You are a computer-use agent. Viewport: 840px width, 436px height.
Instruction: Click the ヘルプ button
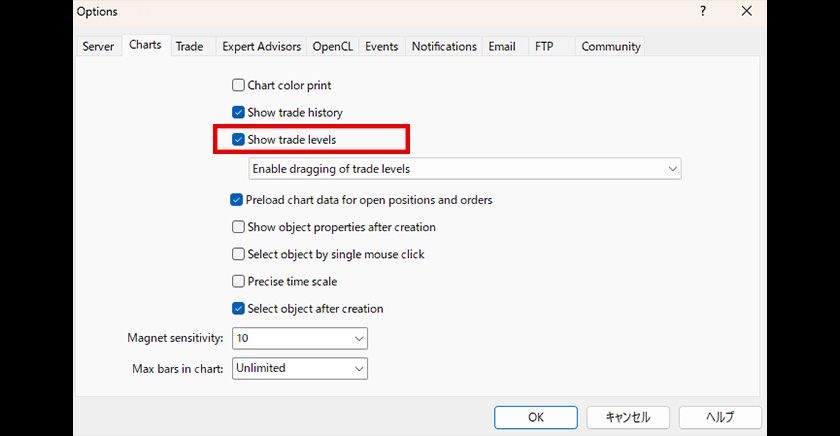coord(720,417)
